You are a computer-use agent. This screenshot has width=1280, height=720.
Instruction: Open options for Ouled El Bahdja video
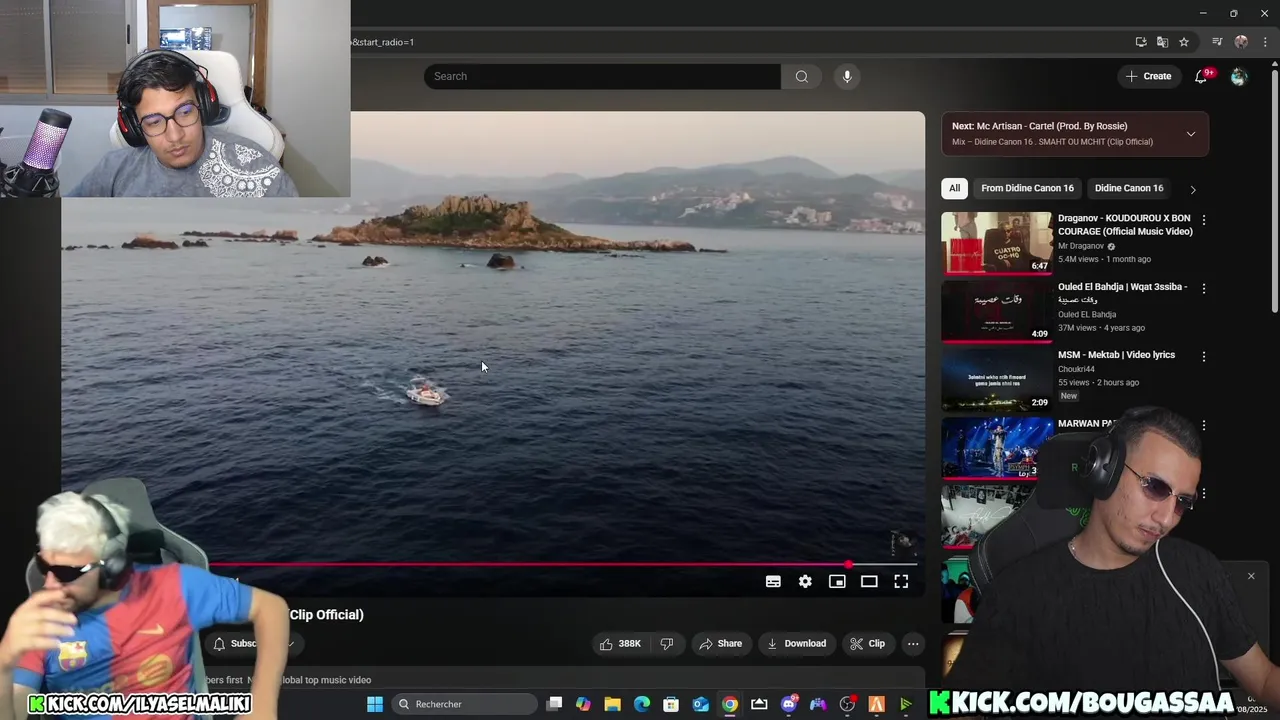pos(1204,289)
